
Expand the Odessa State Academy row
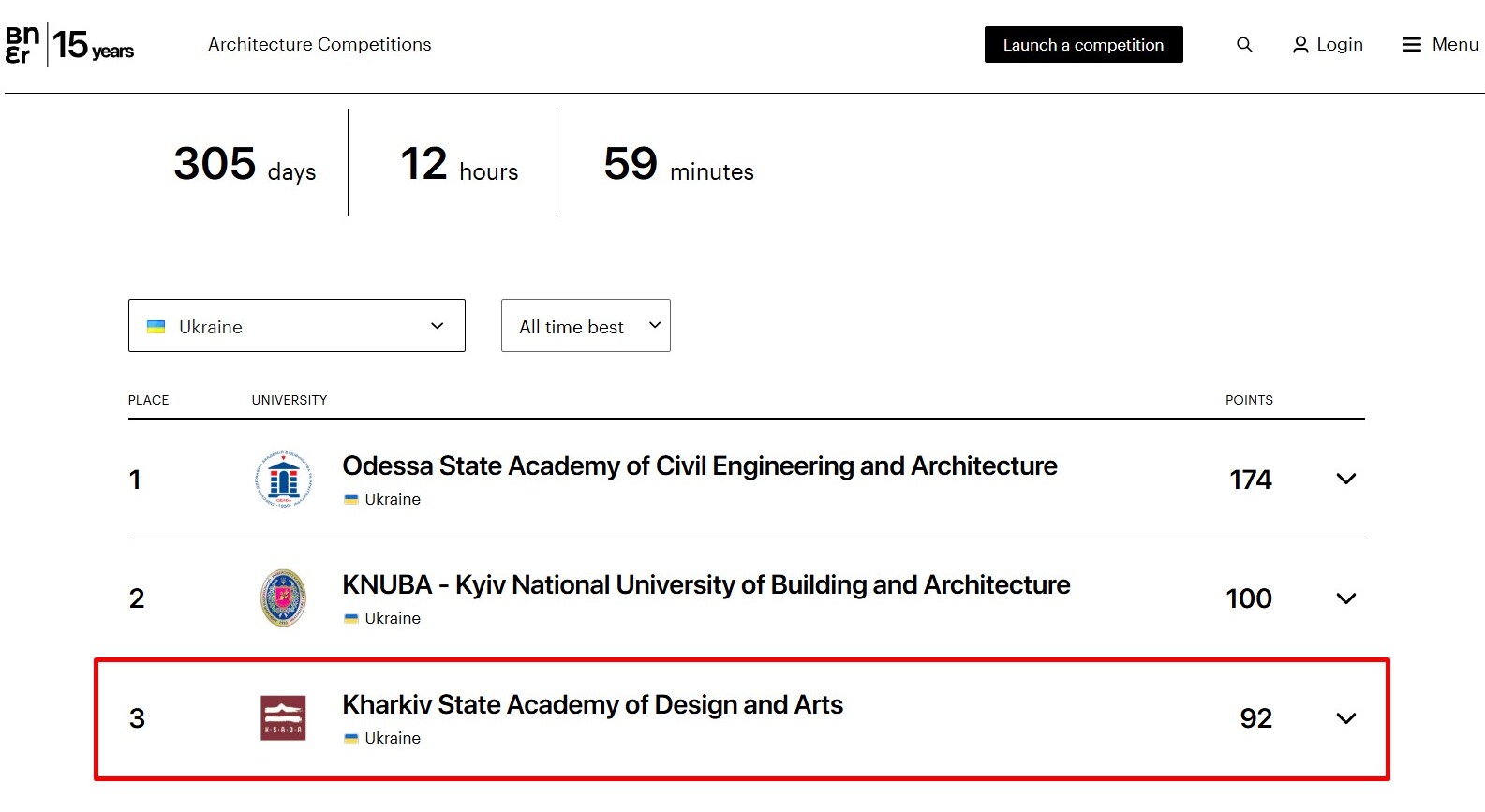1345,480
